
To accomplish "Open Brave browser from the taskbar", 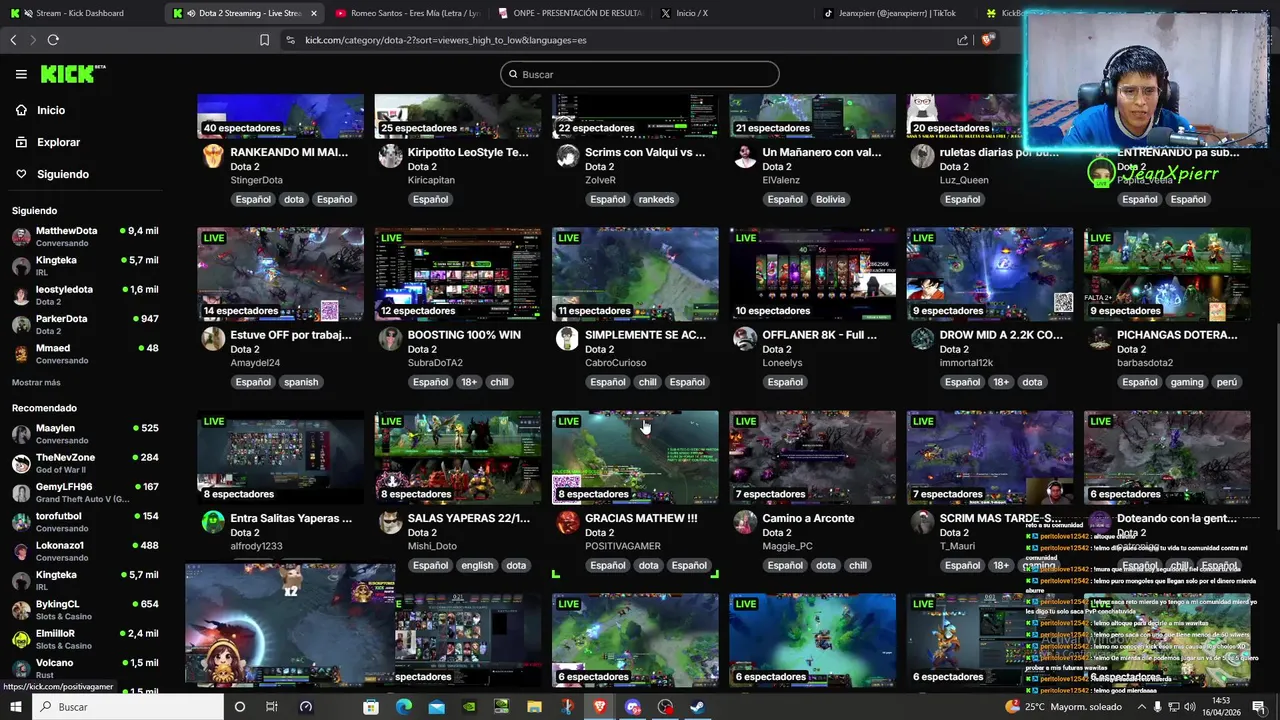I will pos(600,707).
